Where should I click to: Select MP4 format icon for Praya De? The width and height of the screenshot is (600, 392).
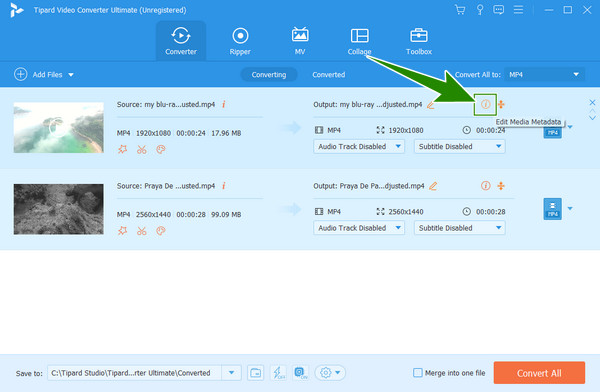point(553,209)
